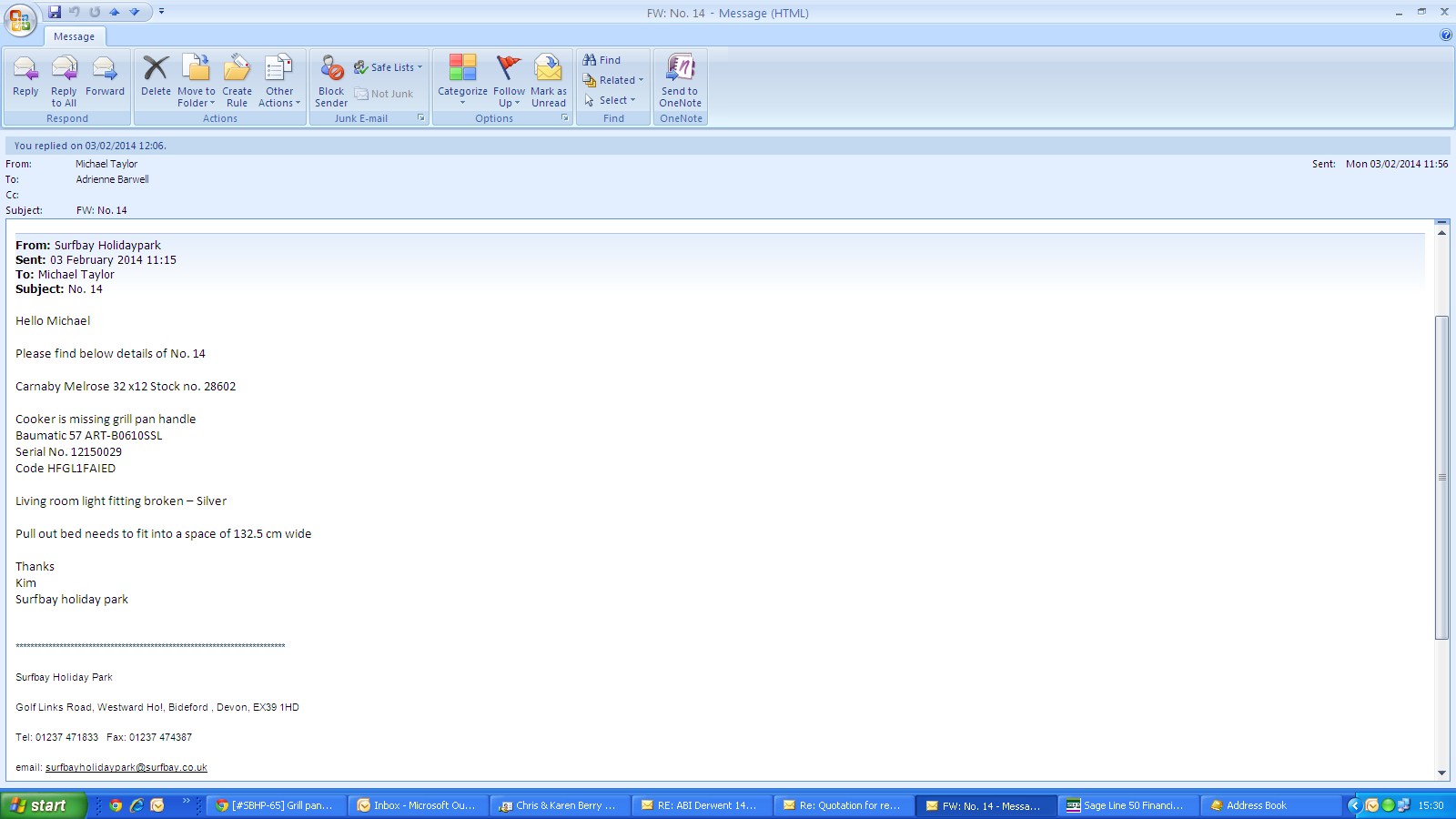Delete this email message
Viewport: 1456px width, 819px height.
pos(156,78)
